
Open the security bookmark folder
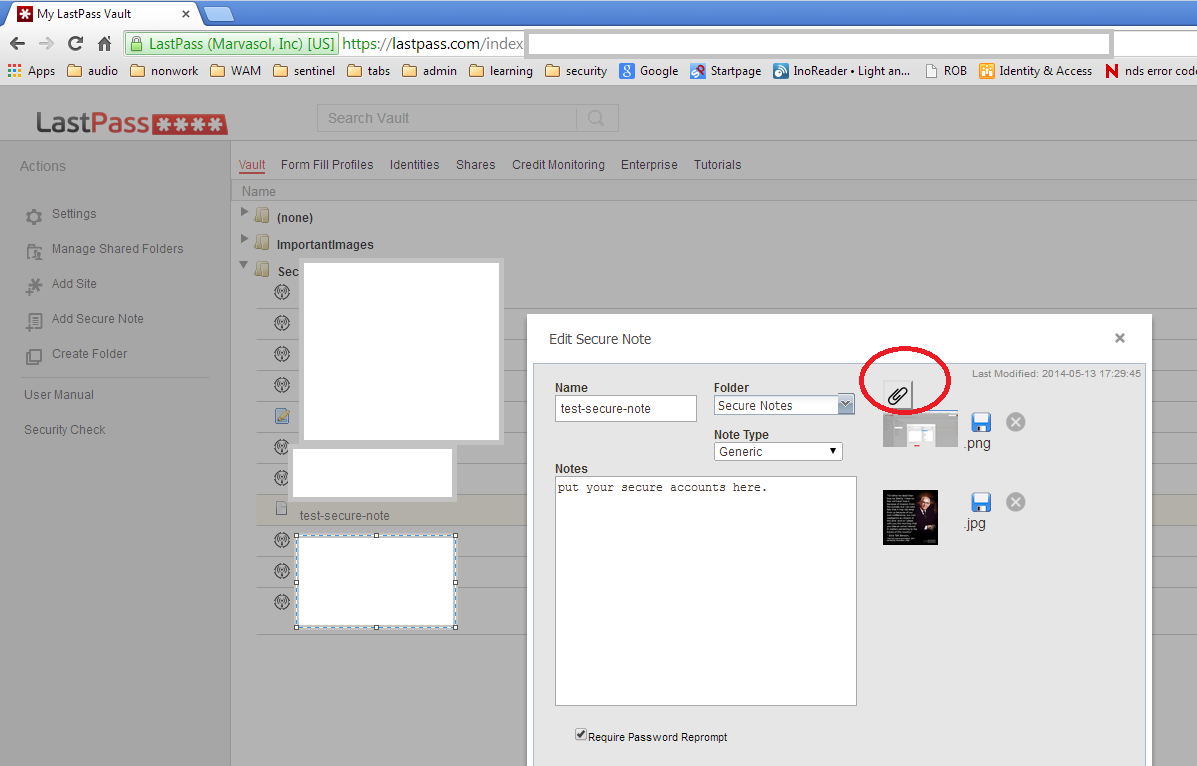pos(576,71)
